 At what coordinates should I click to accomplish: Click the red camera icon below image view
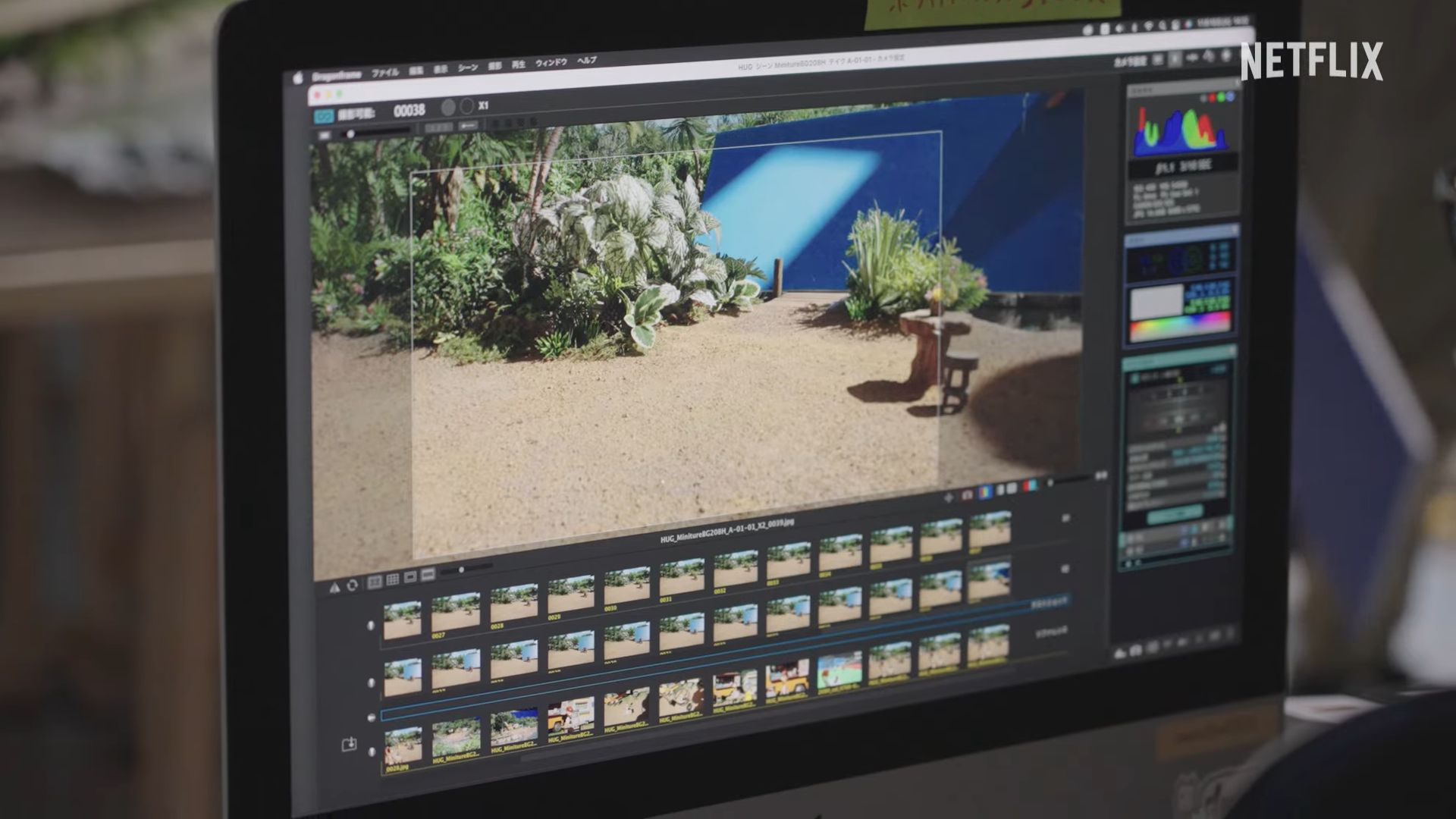[968, 494]
